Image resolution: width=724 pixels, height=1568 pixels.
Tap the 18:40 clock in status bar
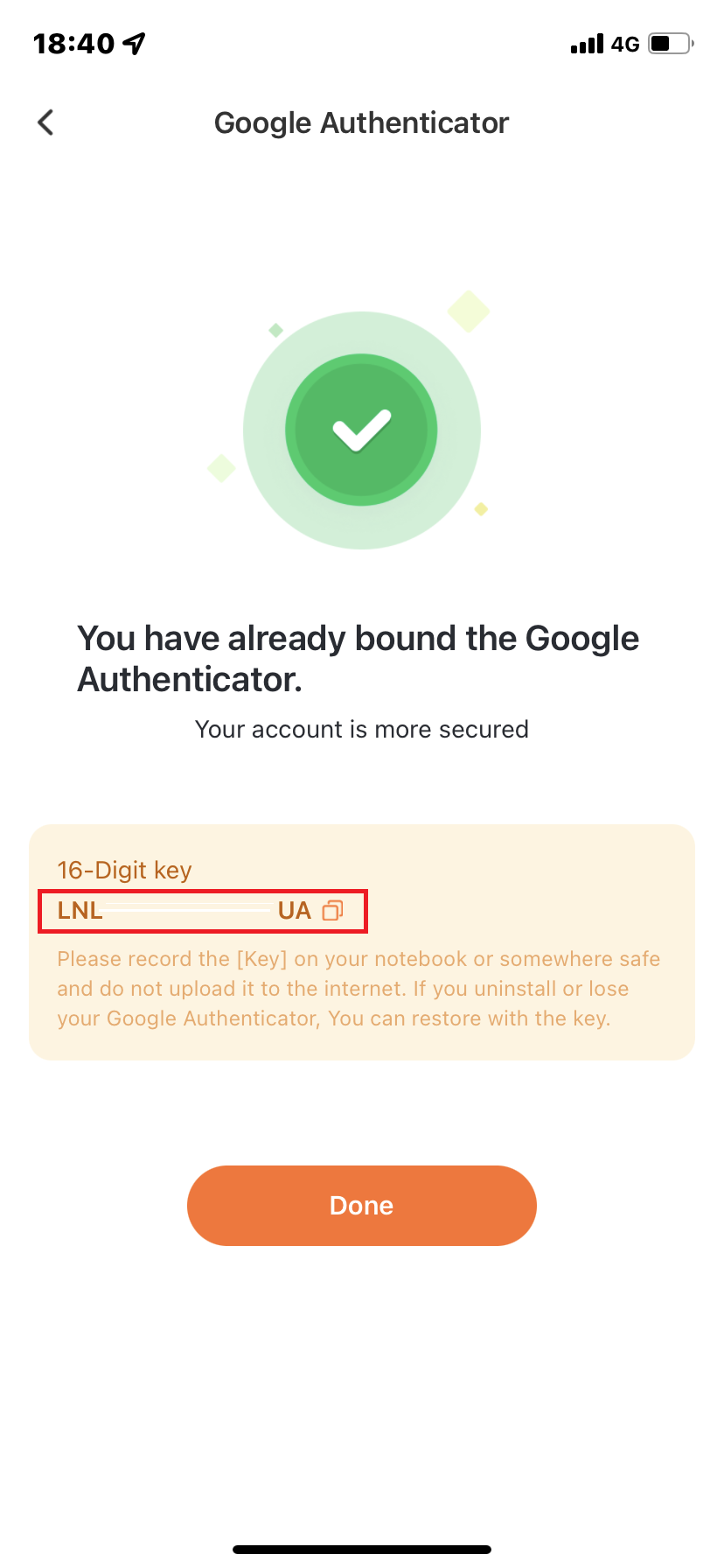coord(73,43)
